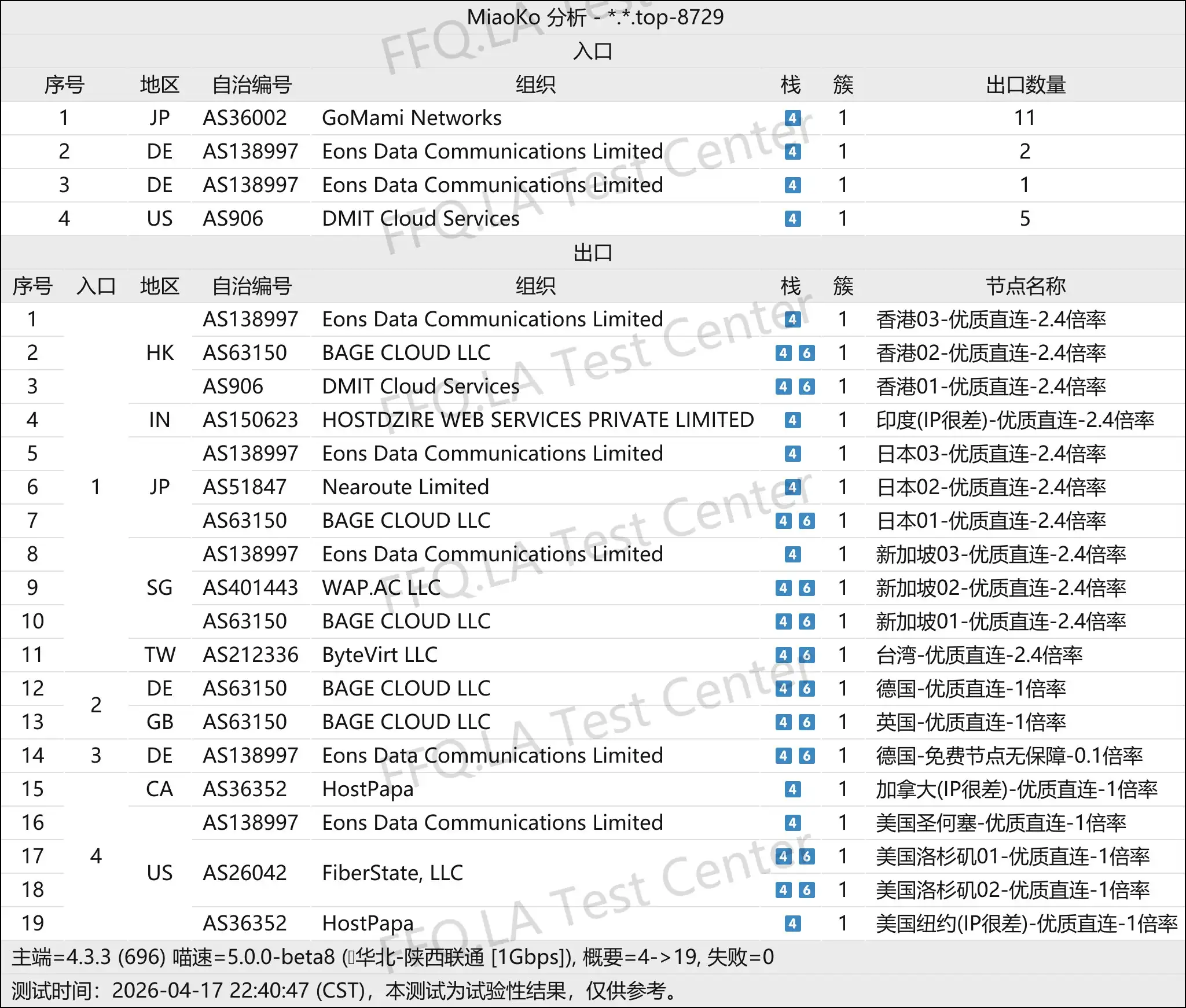Open the AS36002 autonomous system number
The image size is (1186, 1008).
[x=246, y=118]
